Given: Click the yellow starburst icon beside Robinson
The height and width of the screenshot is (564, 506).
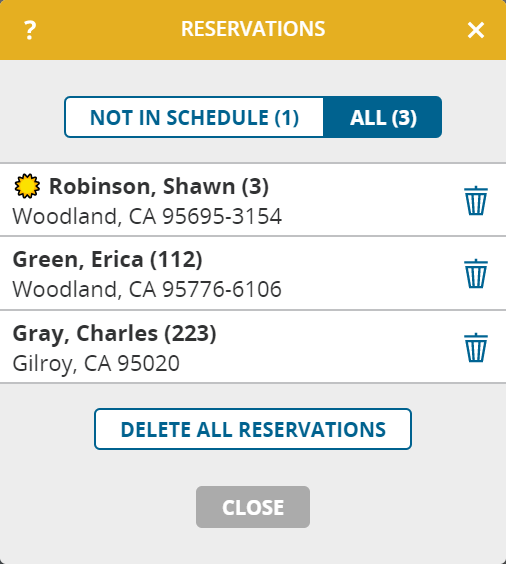Looking at the screenshot, I should (27, 186).
